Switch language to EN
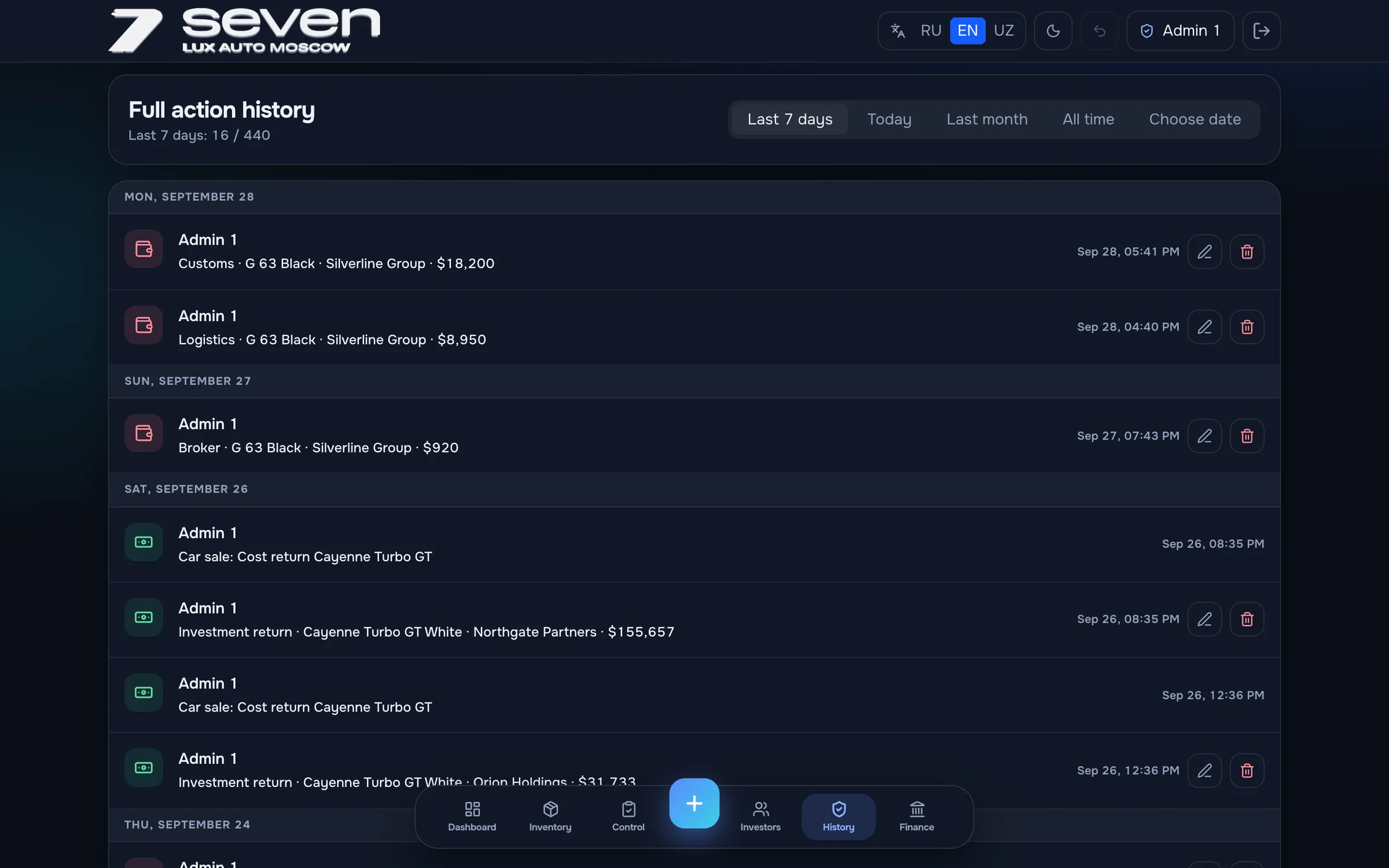1389x868 pixels. point(968,31)
